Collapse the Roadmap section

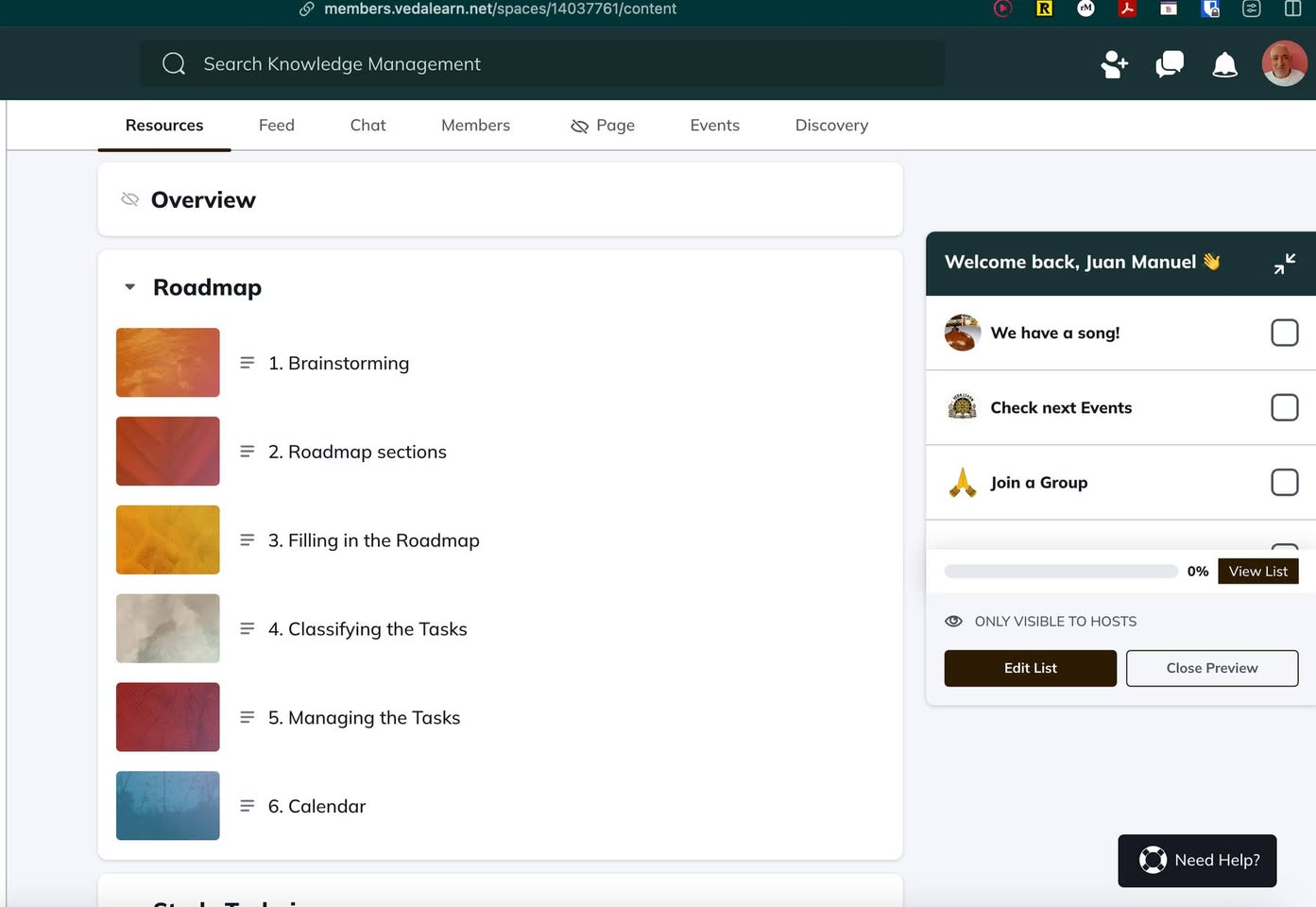pyautogui.click(x=130, y=287)
